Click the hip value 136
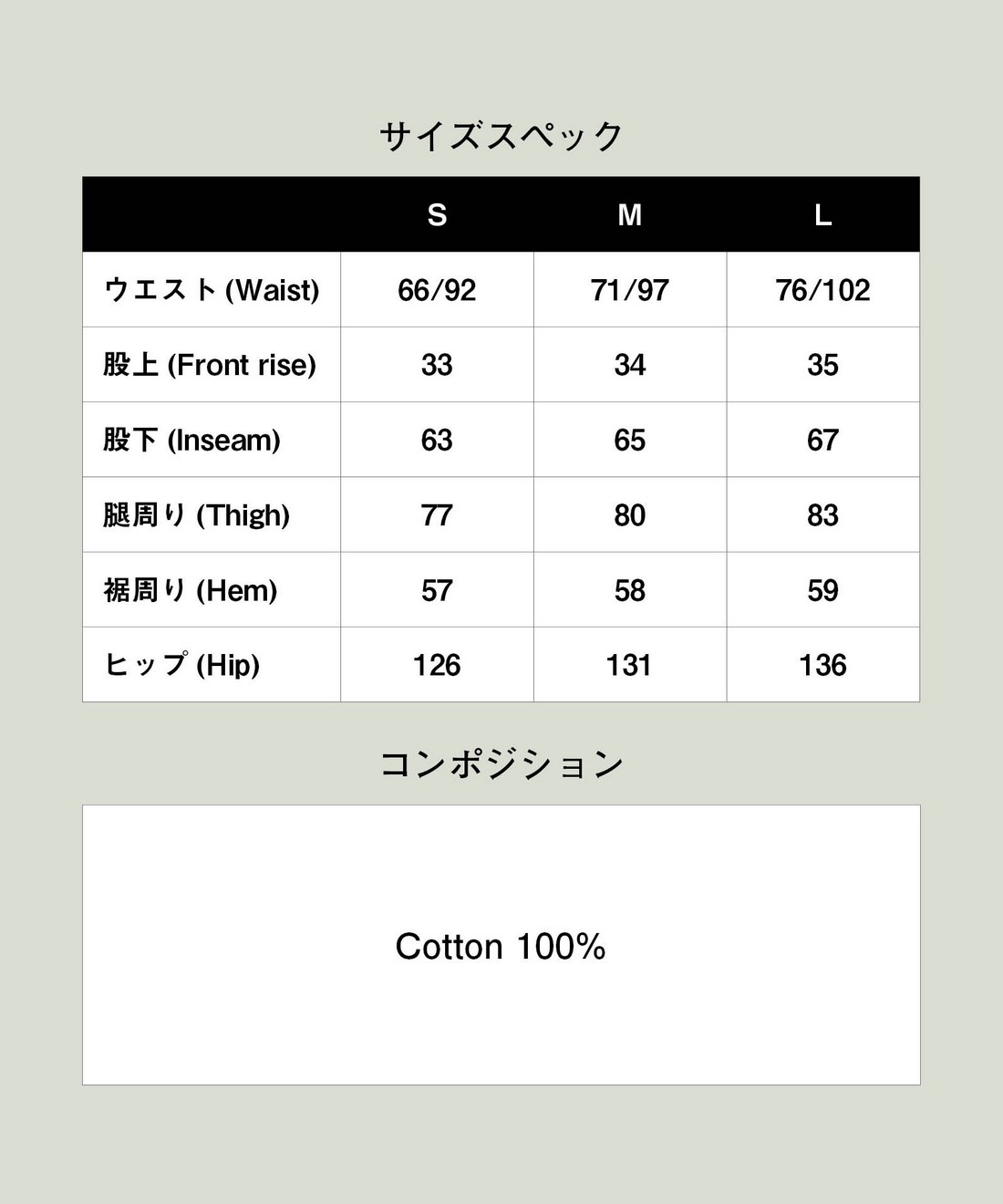This screenshot has width=1003, height=1204. click(x=822, y=665)
